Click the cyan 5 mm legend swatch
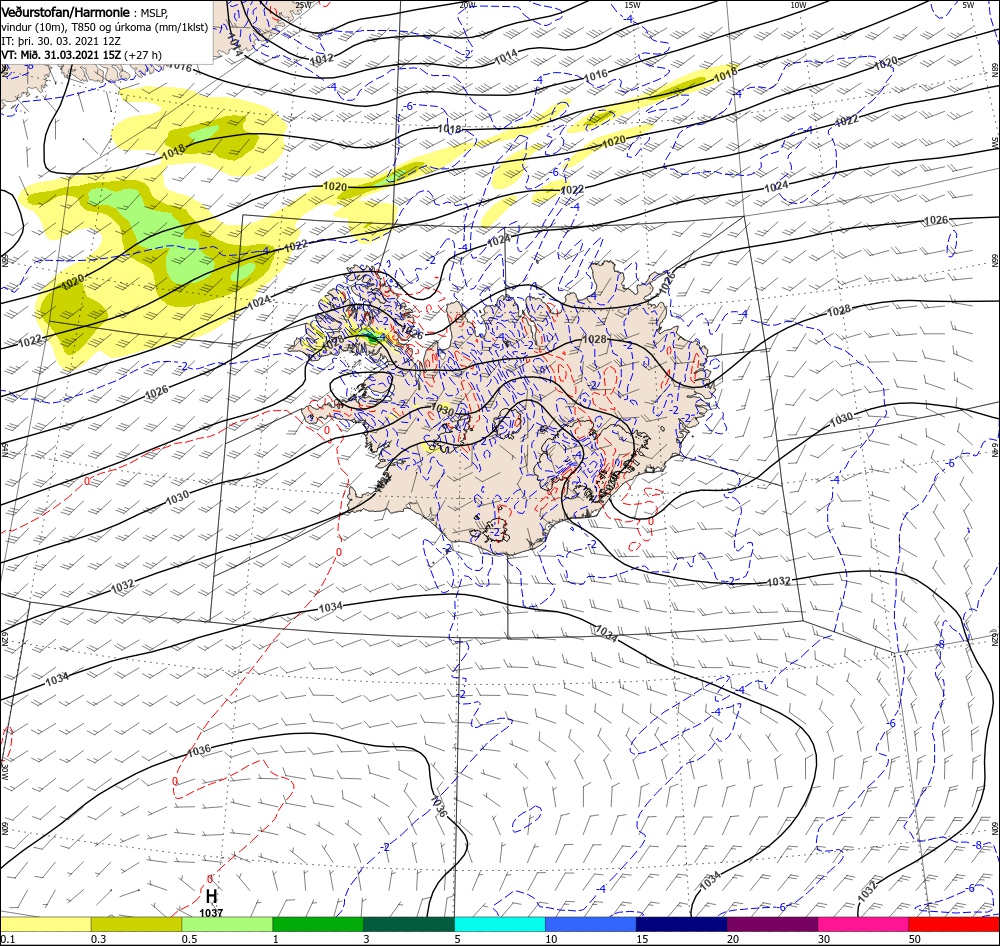The width and height of the screenshot is (1000, 946). coord(500,924)
